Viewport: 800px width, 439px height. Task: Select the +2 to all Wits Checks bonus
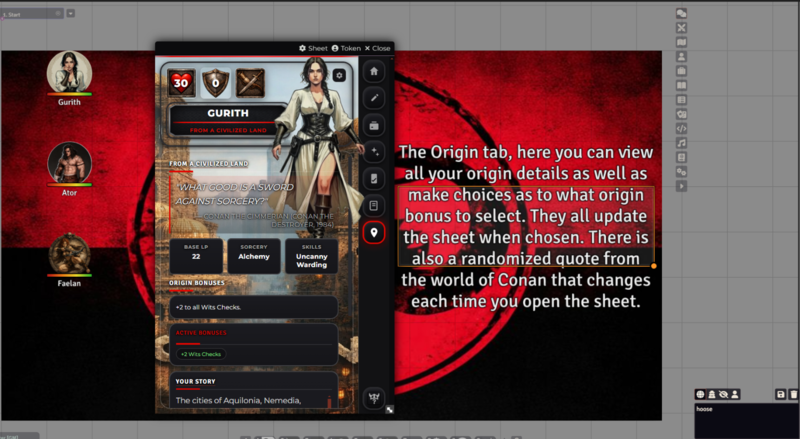[253, 307]
